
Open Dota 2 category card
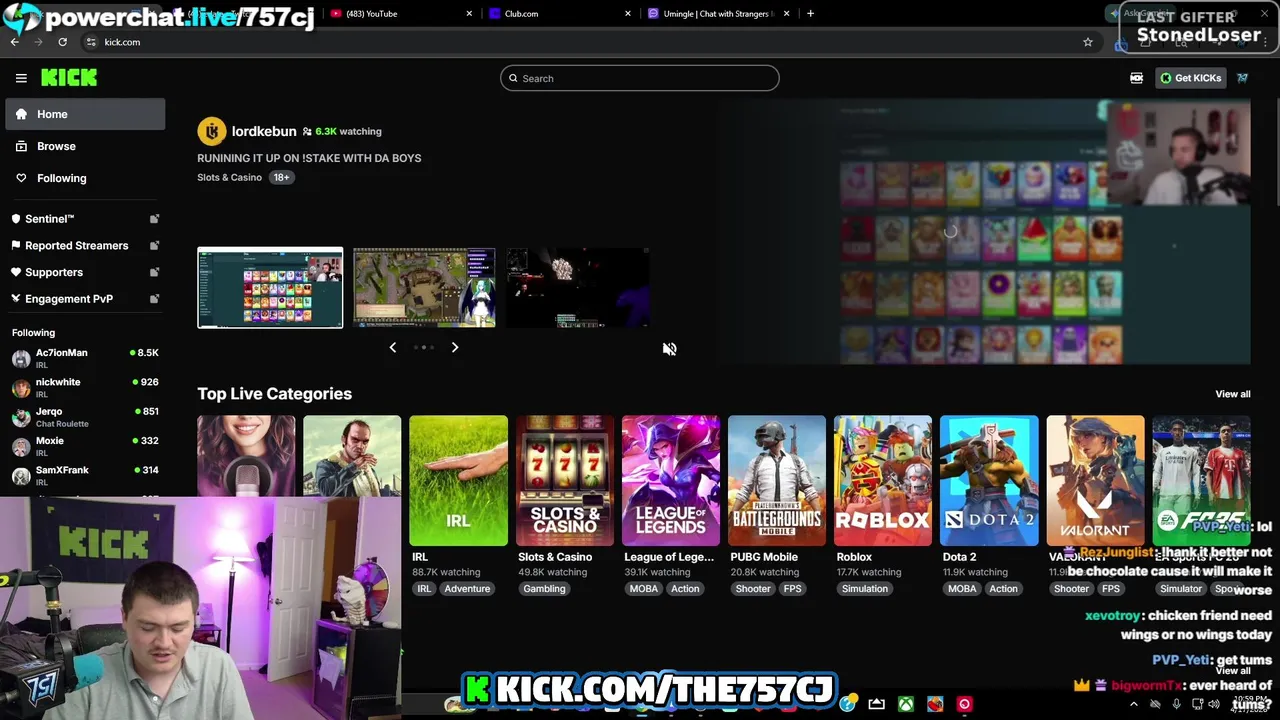(989, 480)
